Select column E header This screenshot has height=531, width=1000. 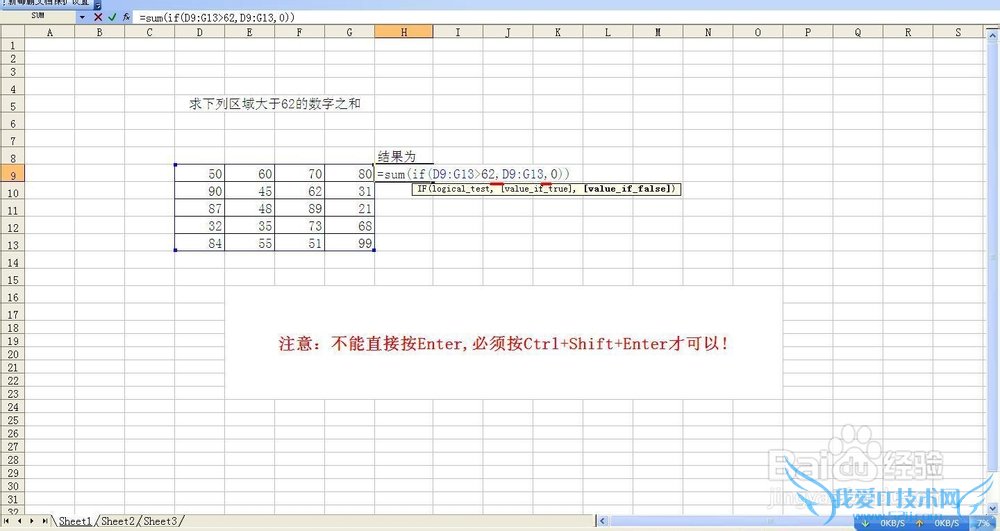tap(249, 32)
